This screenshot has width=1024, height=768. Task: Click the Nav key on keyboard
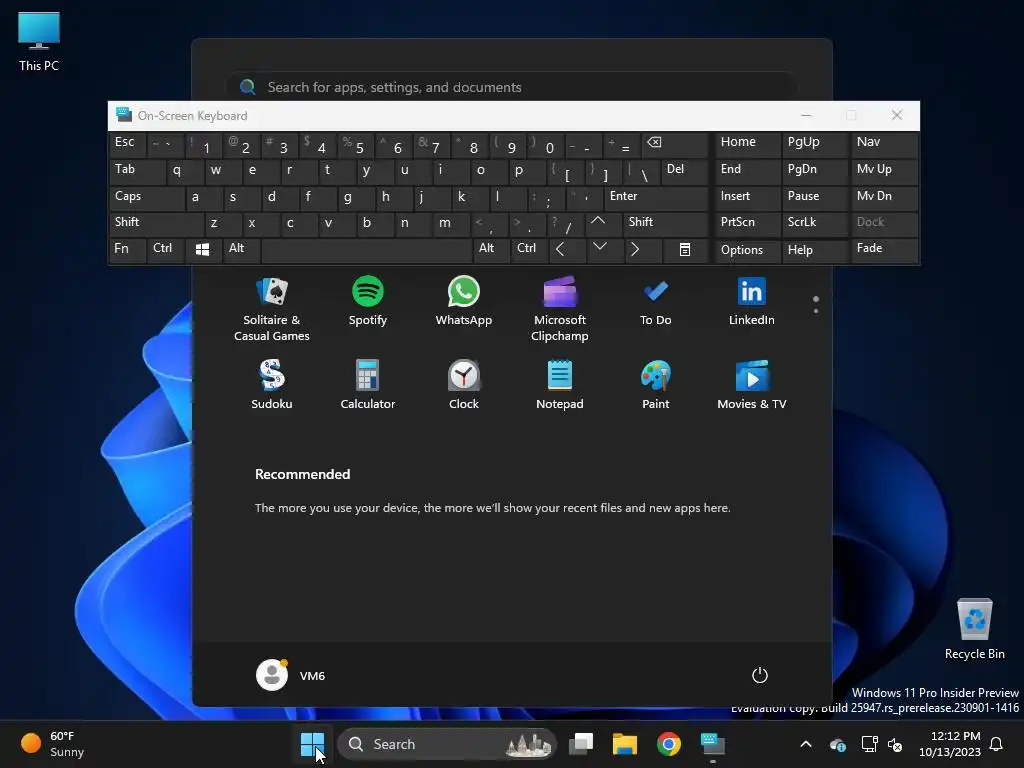[x=884, y=145]
